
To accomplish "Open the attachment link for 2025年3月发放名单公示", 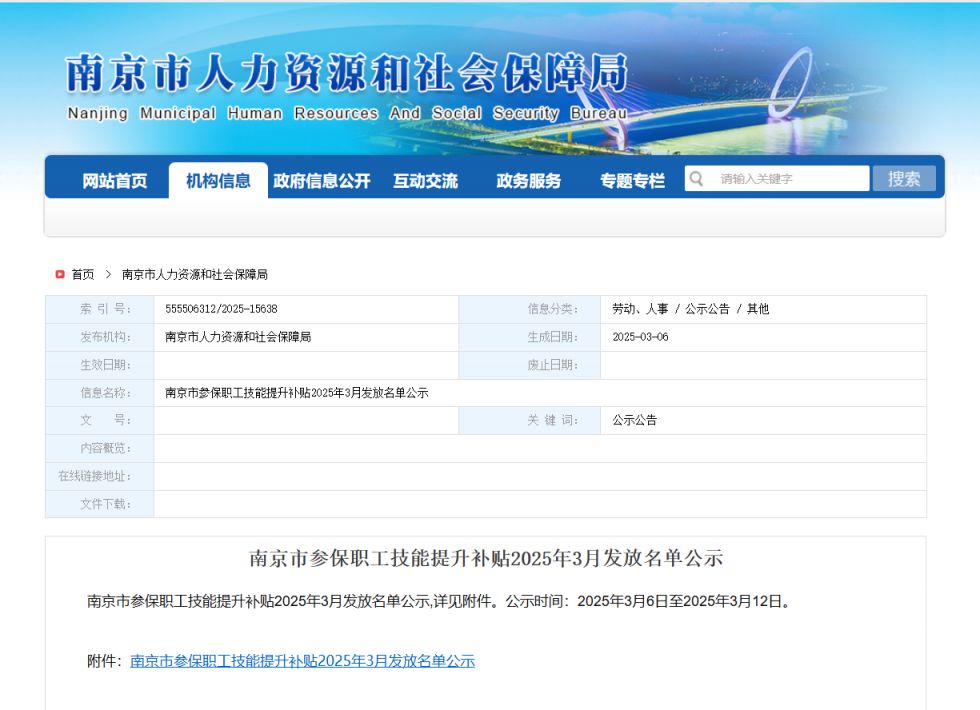I will [302, 661].
